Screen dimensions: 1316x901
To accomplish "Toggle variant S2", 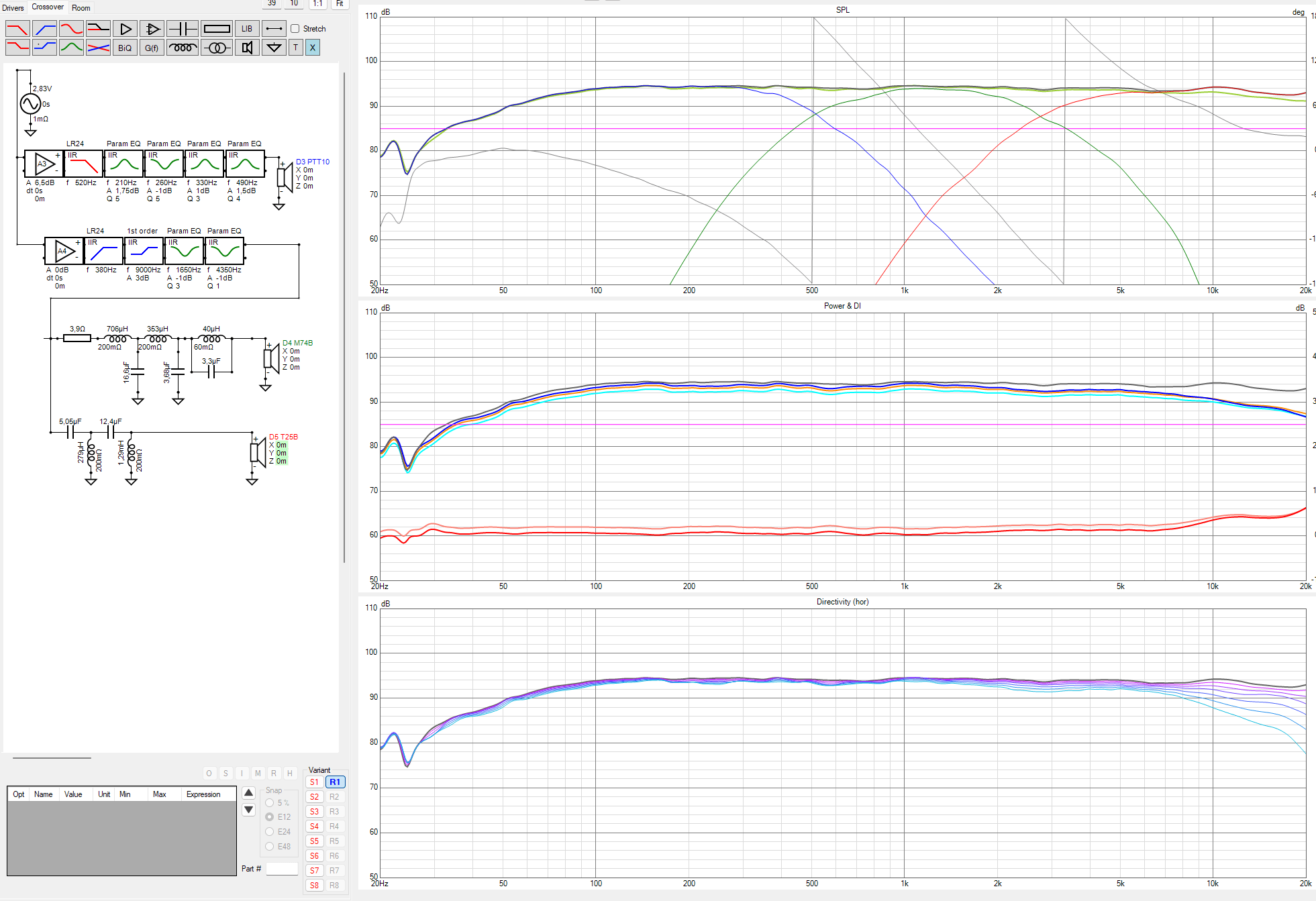I will pos(314,797).
